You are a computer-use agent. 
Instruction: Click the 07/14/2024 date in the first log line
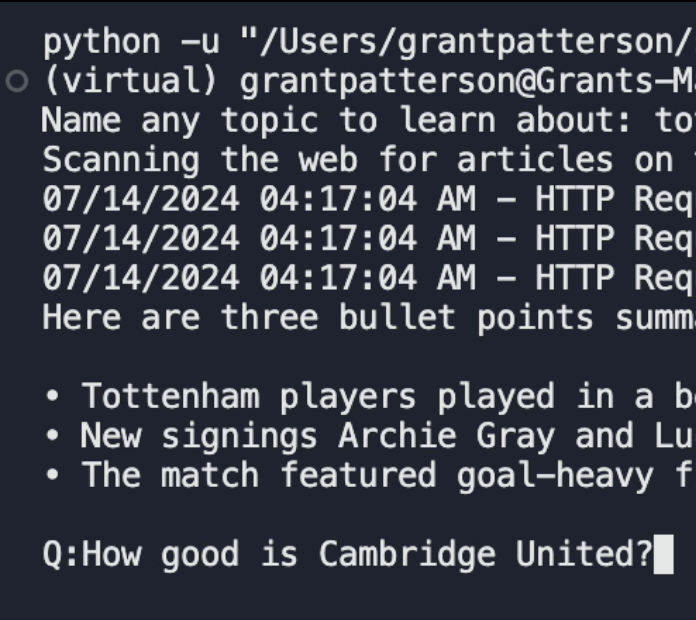[140, 199]
